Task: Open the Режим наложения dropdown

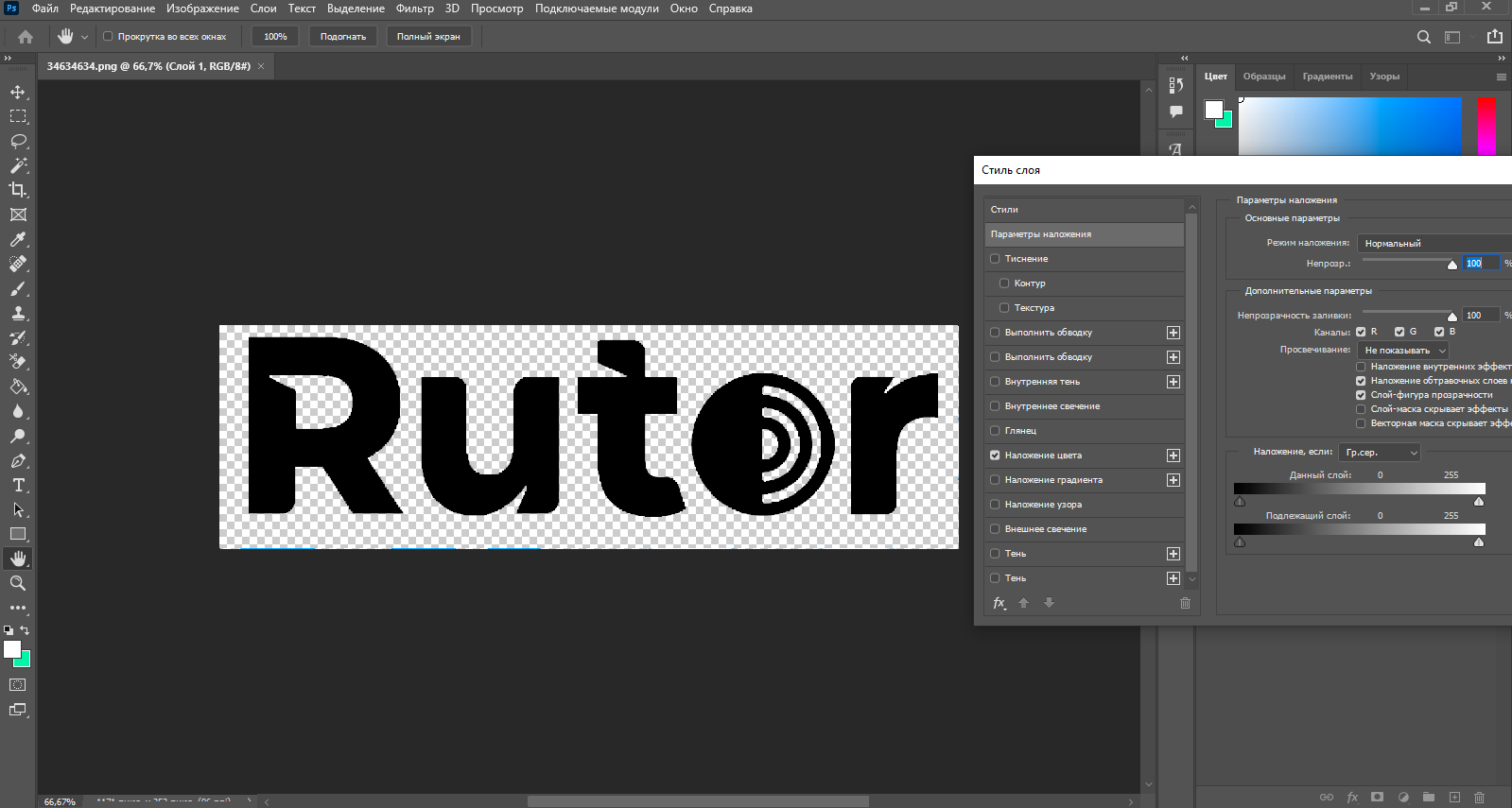Action: point(1434,243)
